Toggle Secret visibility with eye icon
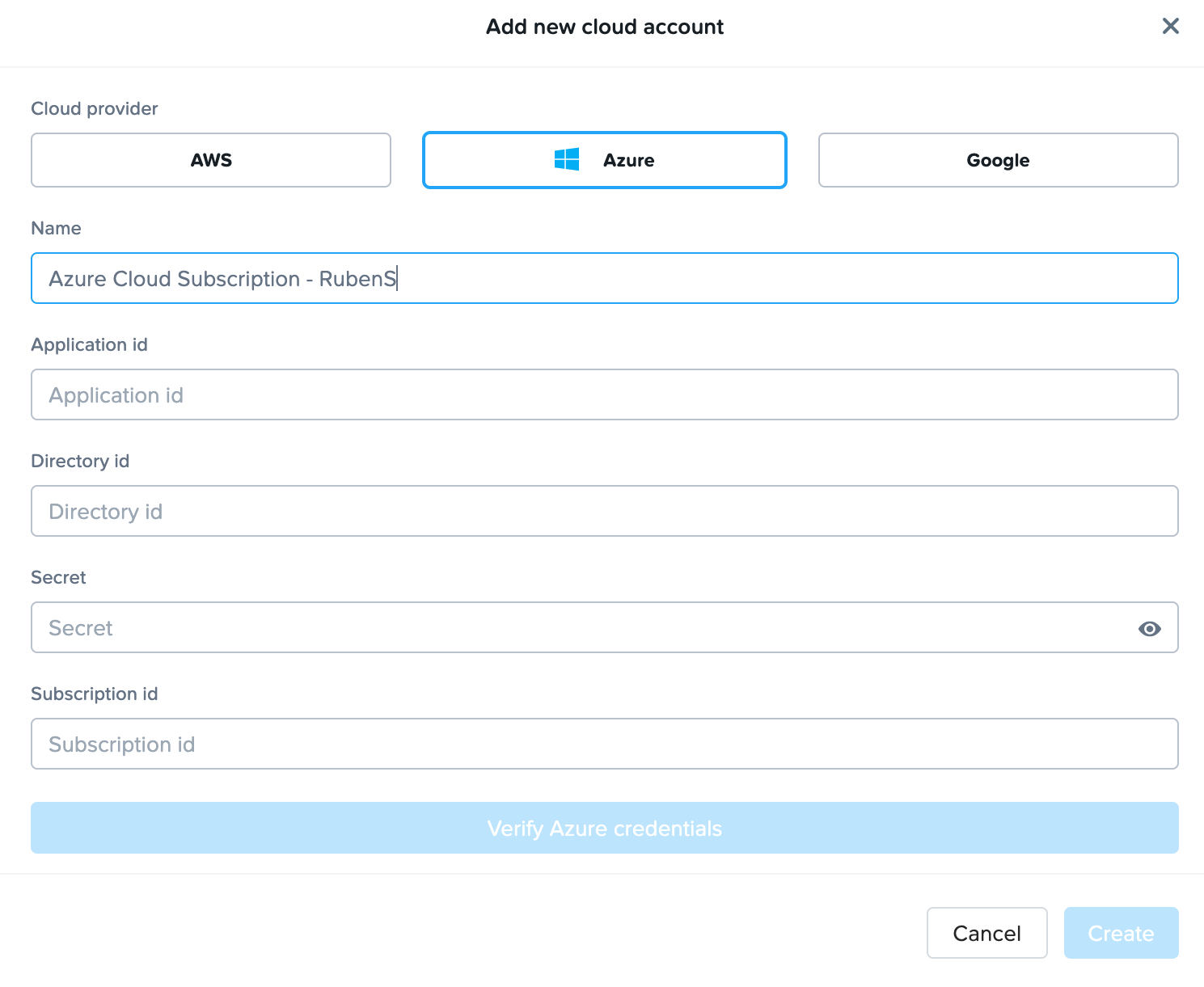The width and height of the screenshot is (1204, 987). 1149,628
